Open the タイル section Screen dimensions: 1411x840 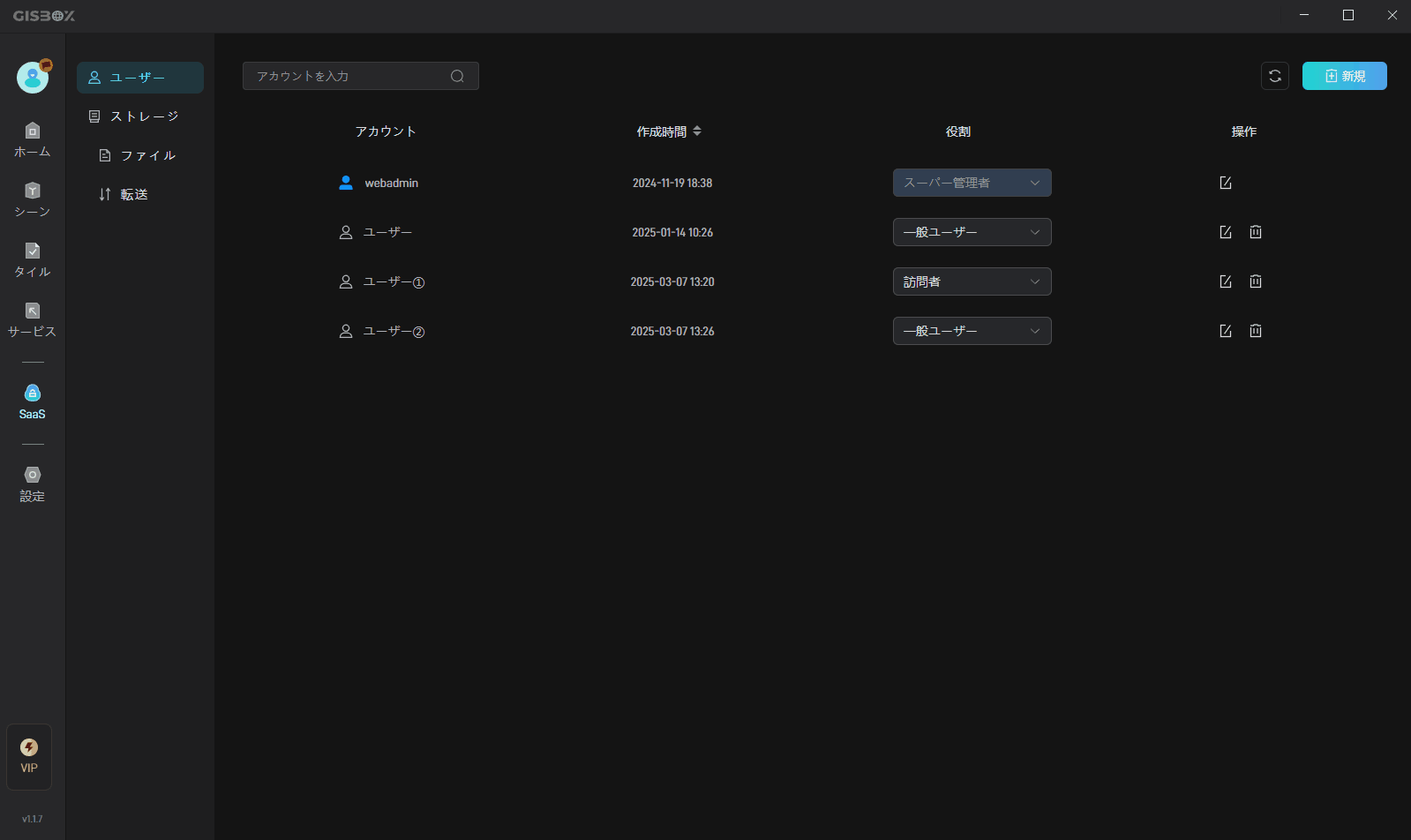(x=33, y=260)
